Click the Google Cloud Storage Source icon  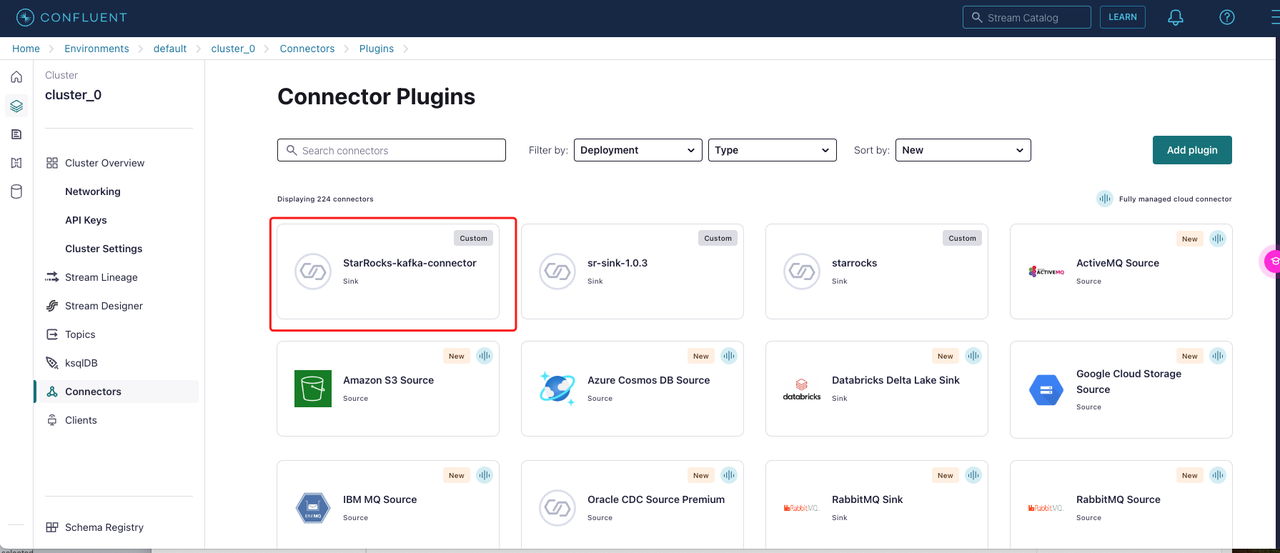pos(1046,389)
